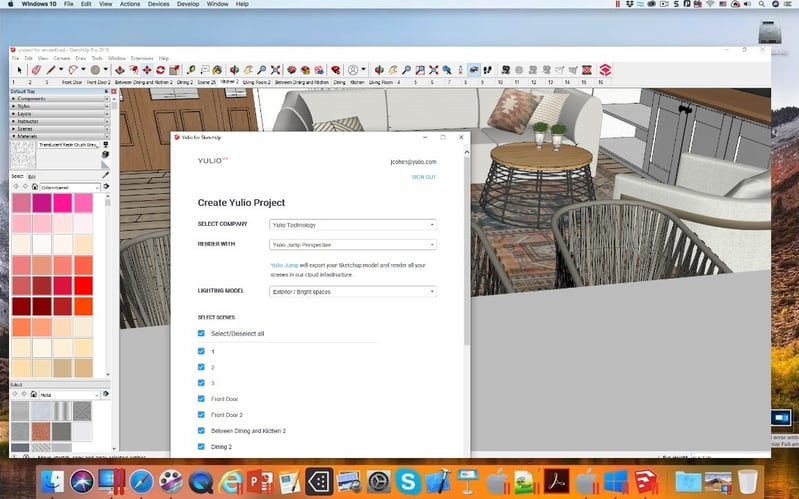This screenshot has width=799, height=499.
Task: Open the Render With dropdown
Action: (x=353, y=245)
